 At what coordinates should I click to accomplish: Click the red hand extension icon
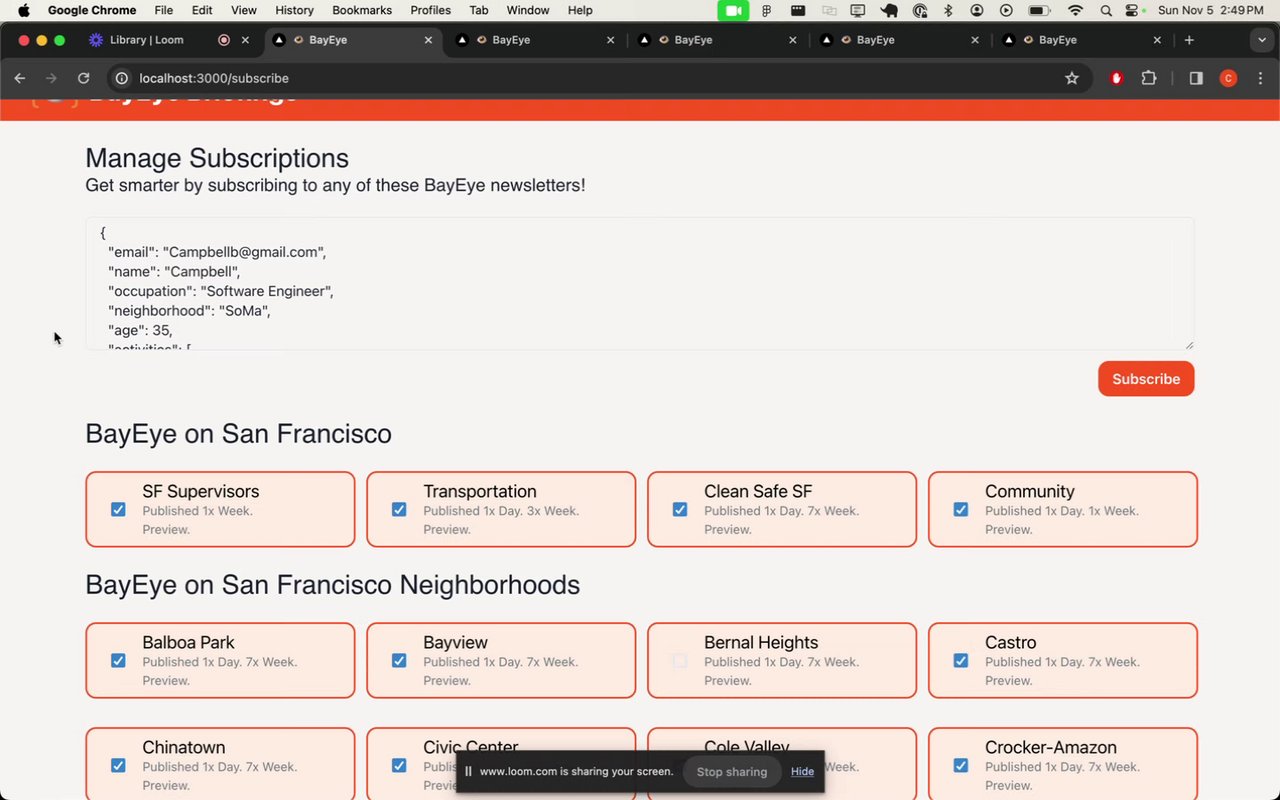[x=1117, y=78]
